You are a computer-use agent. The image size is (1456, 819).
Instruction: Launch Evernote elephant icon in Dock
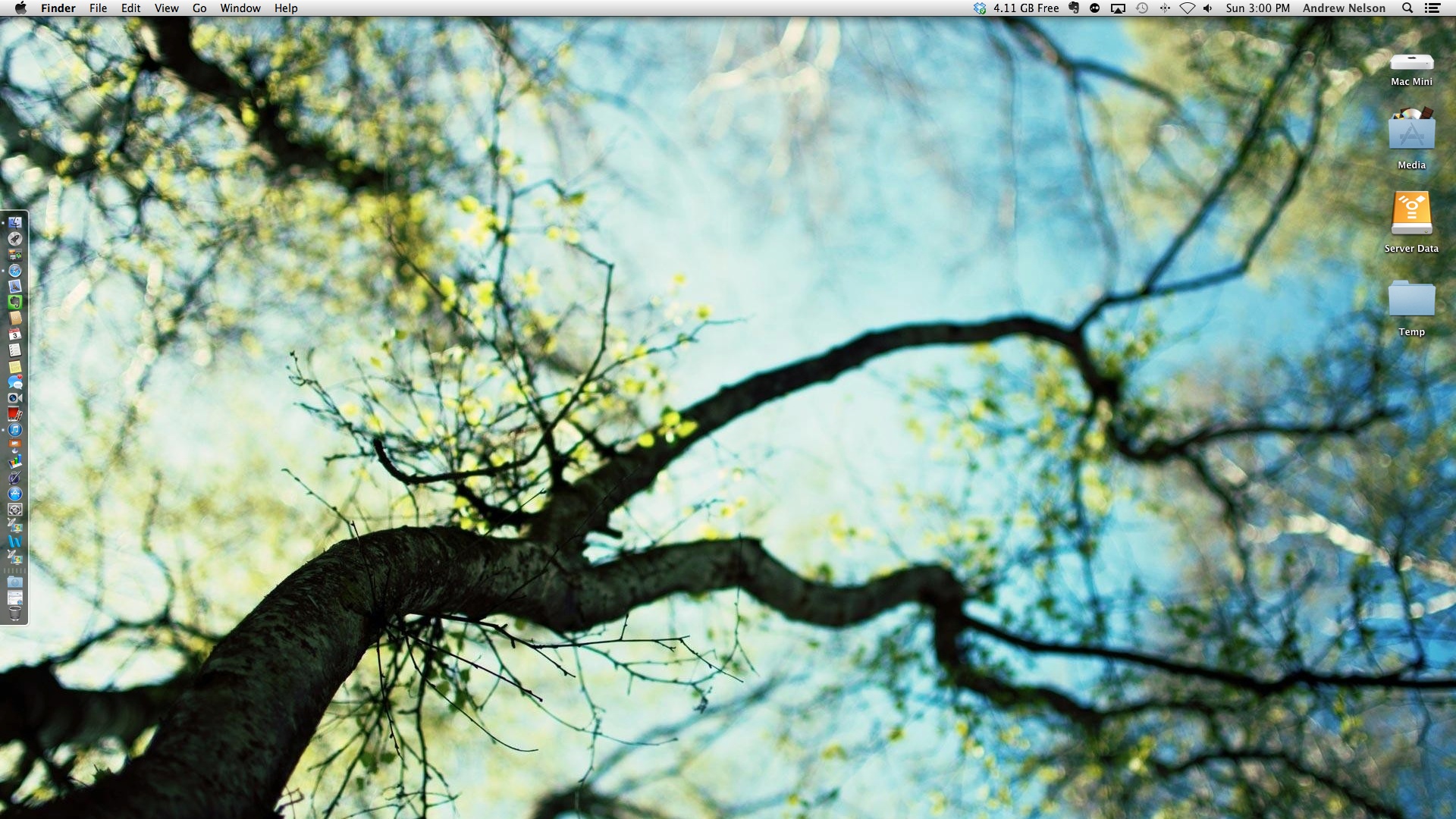coord(14,302)
